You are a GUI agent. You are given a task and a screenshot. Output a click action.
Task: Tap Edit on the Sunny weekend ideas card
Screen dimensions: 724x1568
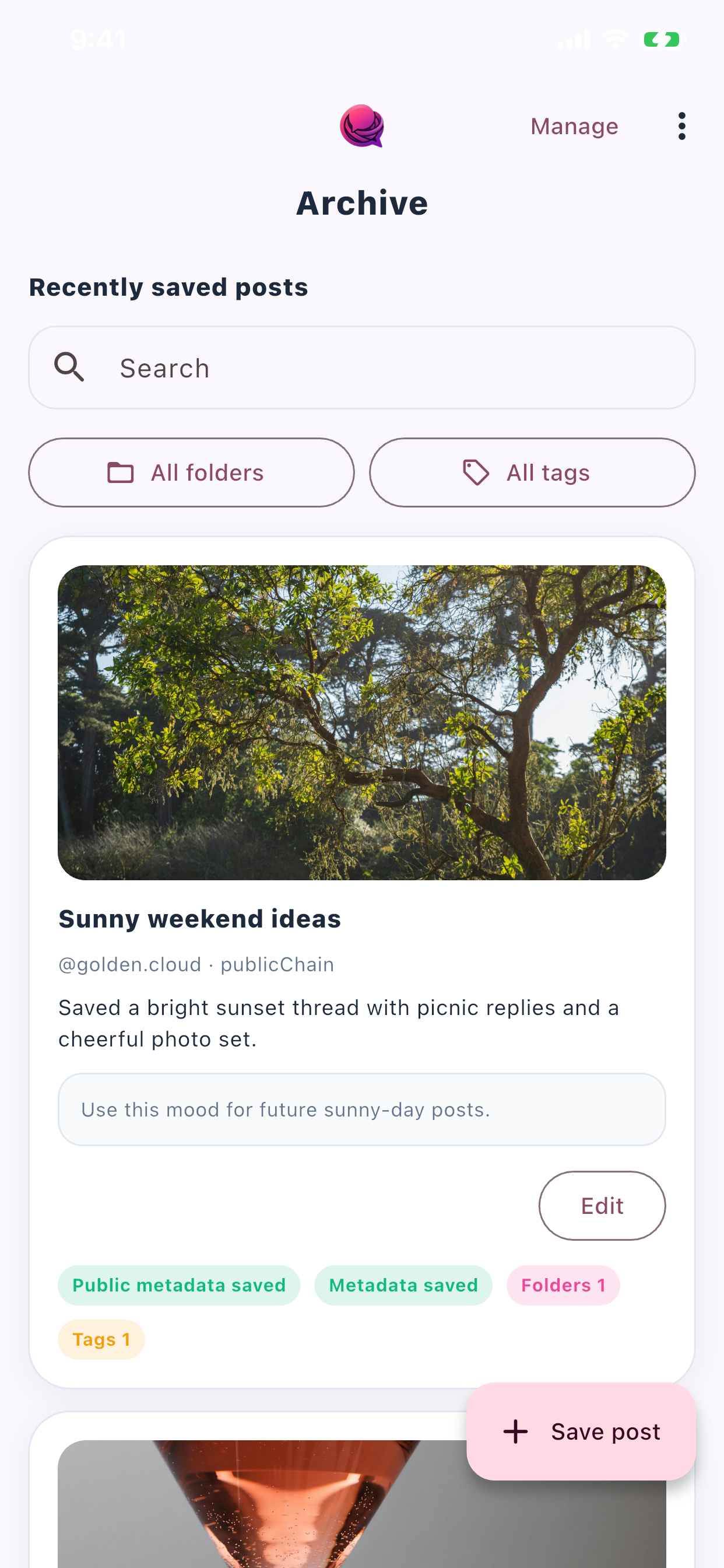click(x=602, y=1206)
